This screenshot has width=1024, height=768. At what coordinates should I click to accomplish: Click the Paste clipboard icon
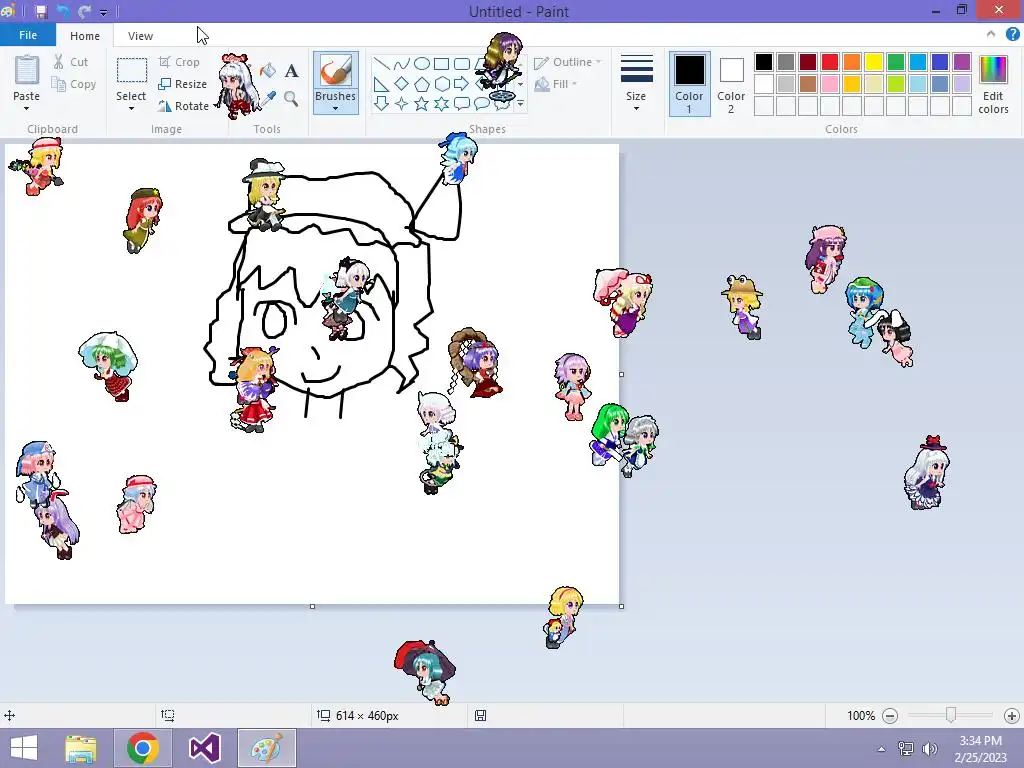point(27,71)
